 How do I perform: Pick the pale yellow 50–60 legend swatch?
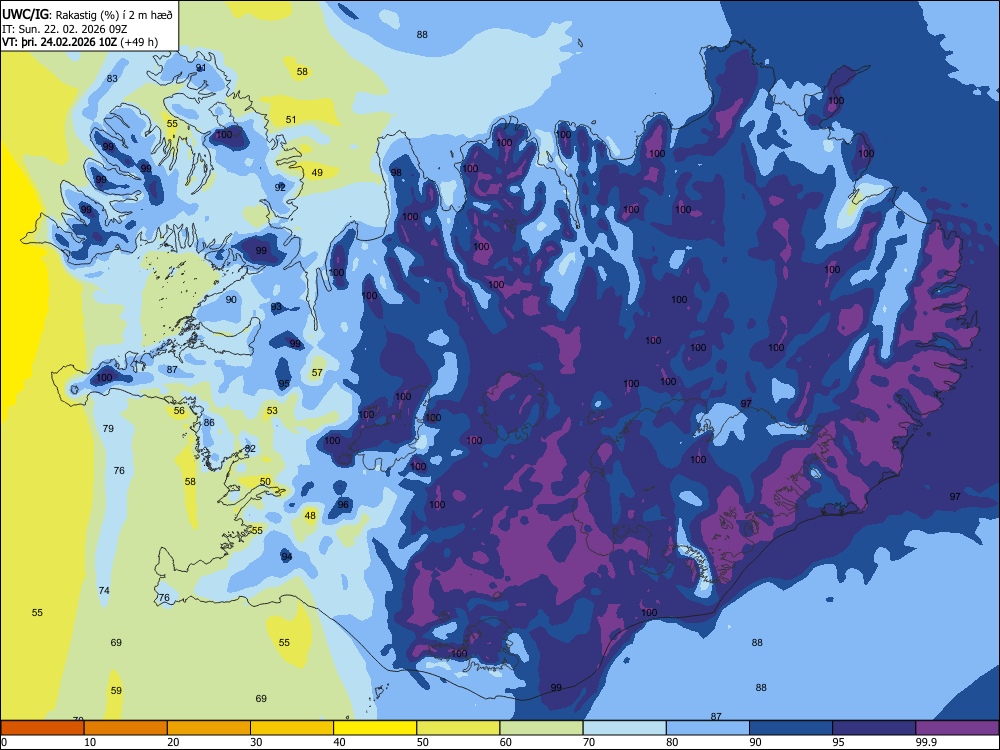pos(458,728)
